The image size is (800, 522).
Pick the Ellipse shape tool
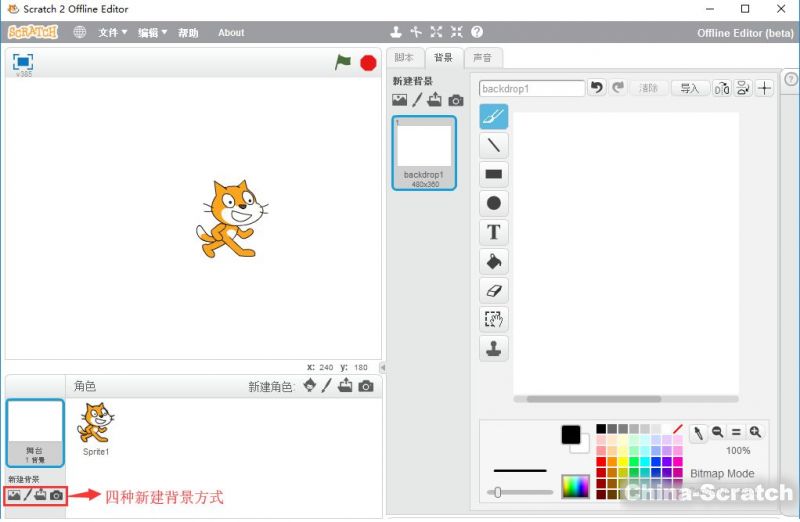pyautogui.click(x=494, y=204)
